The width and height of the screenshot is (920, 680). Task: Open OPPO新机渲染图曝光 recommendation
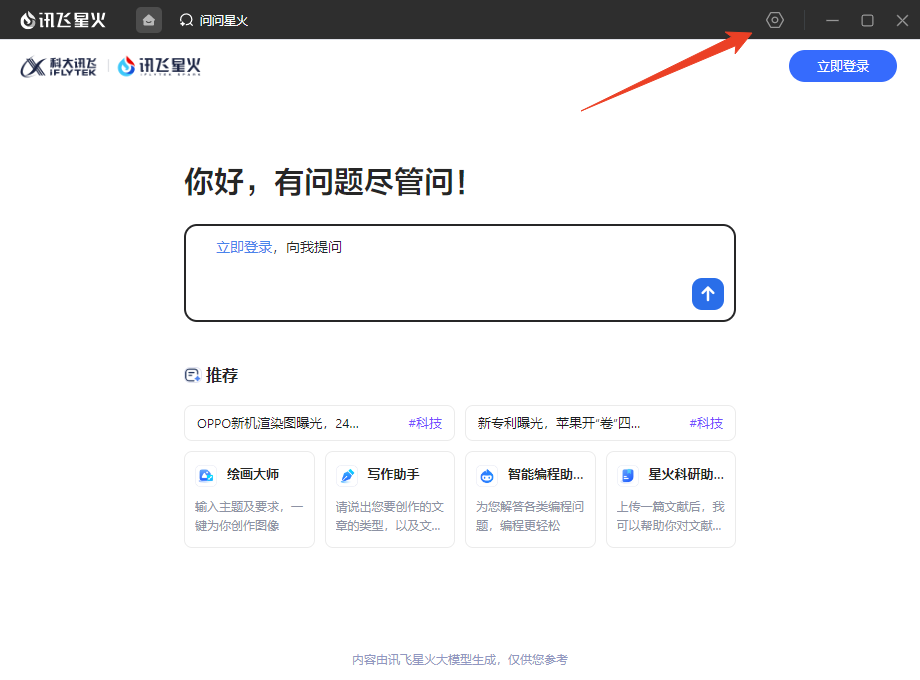point(319,423)
